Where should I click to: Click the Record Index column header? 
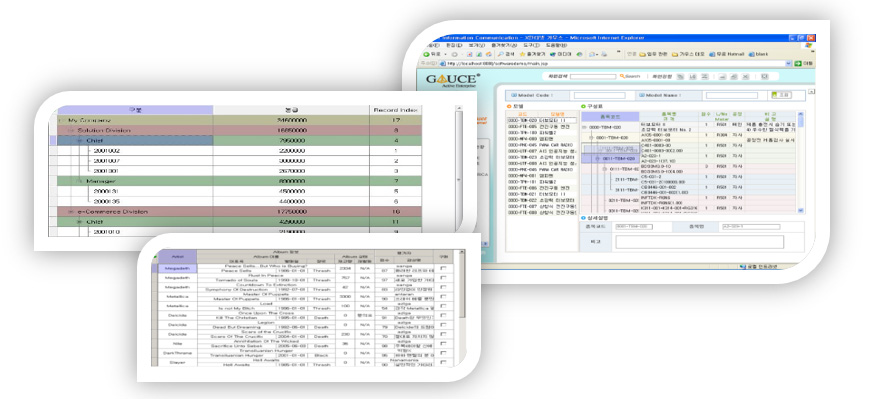click(x=396, y=110)
